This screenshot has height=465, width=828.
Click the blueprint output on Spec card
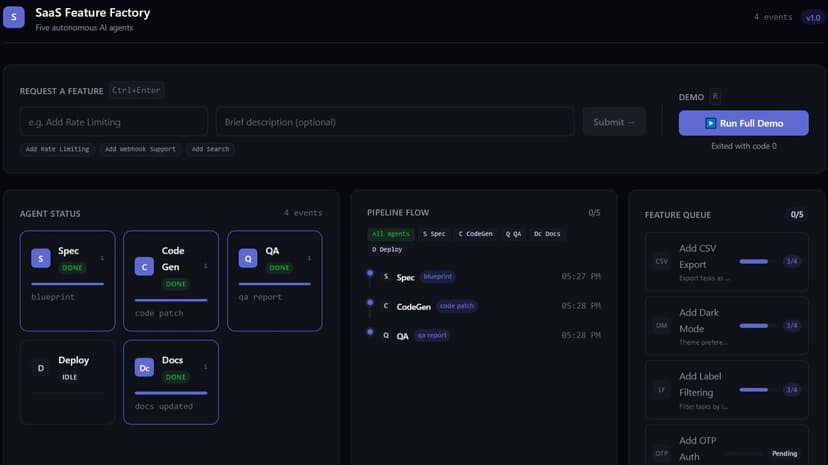(53, 297)
